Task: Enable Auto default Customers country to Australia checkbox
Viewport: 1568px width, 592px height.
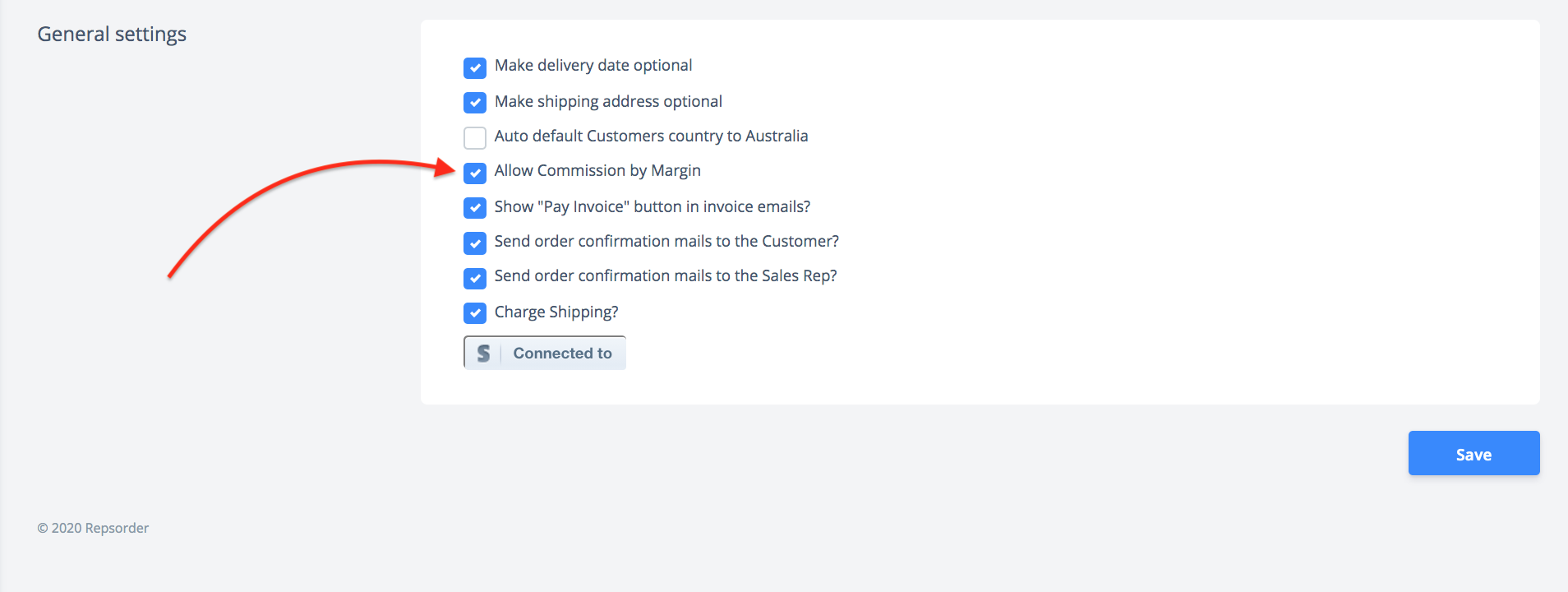Action: (475, 137)
